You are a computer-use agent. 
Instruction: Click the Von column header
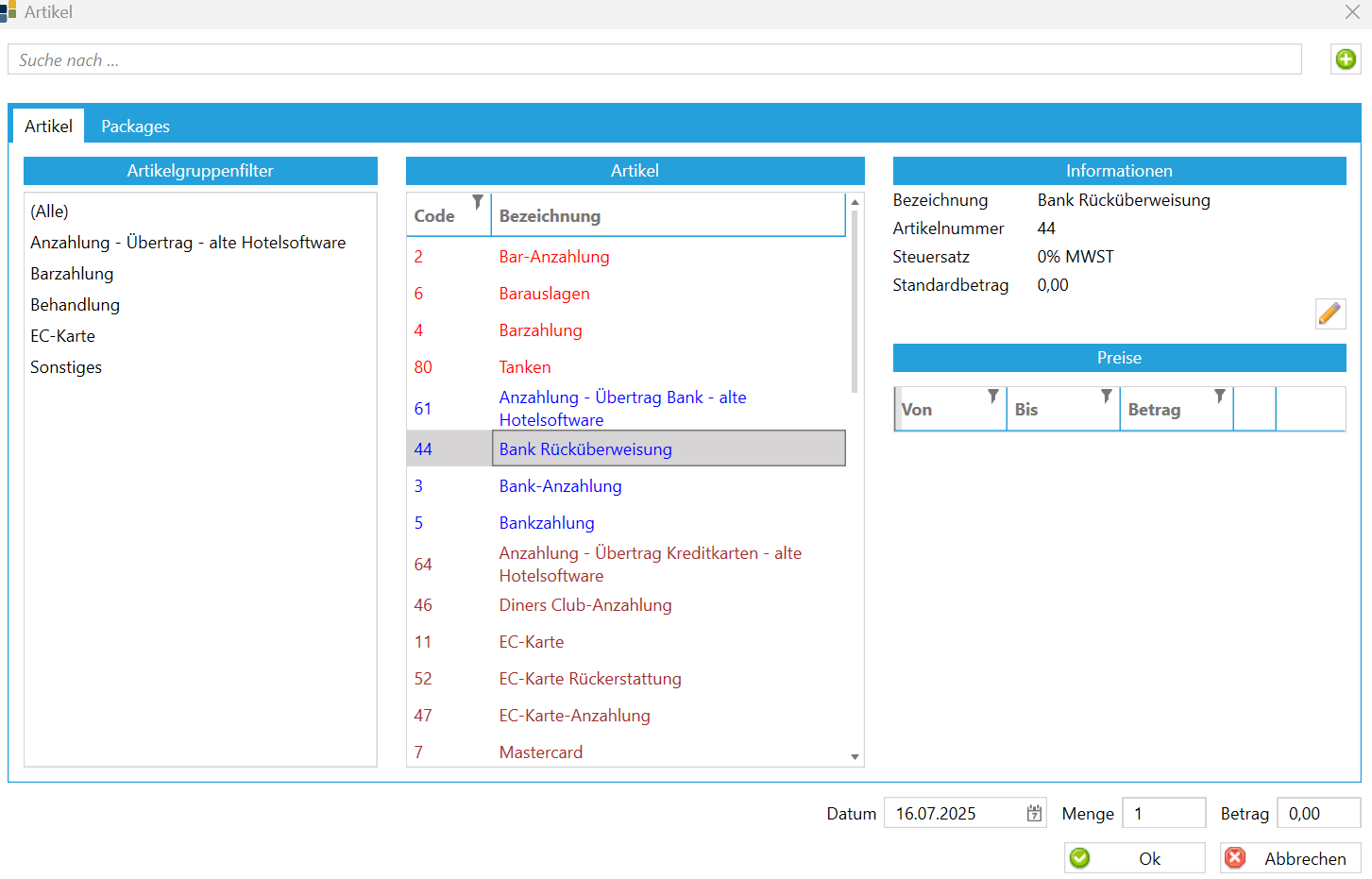(x=951, y=409)
